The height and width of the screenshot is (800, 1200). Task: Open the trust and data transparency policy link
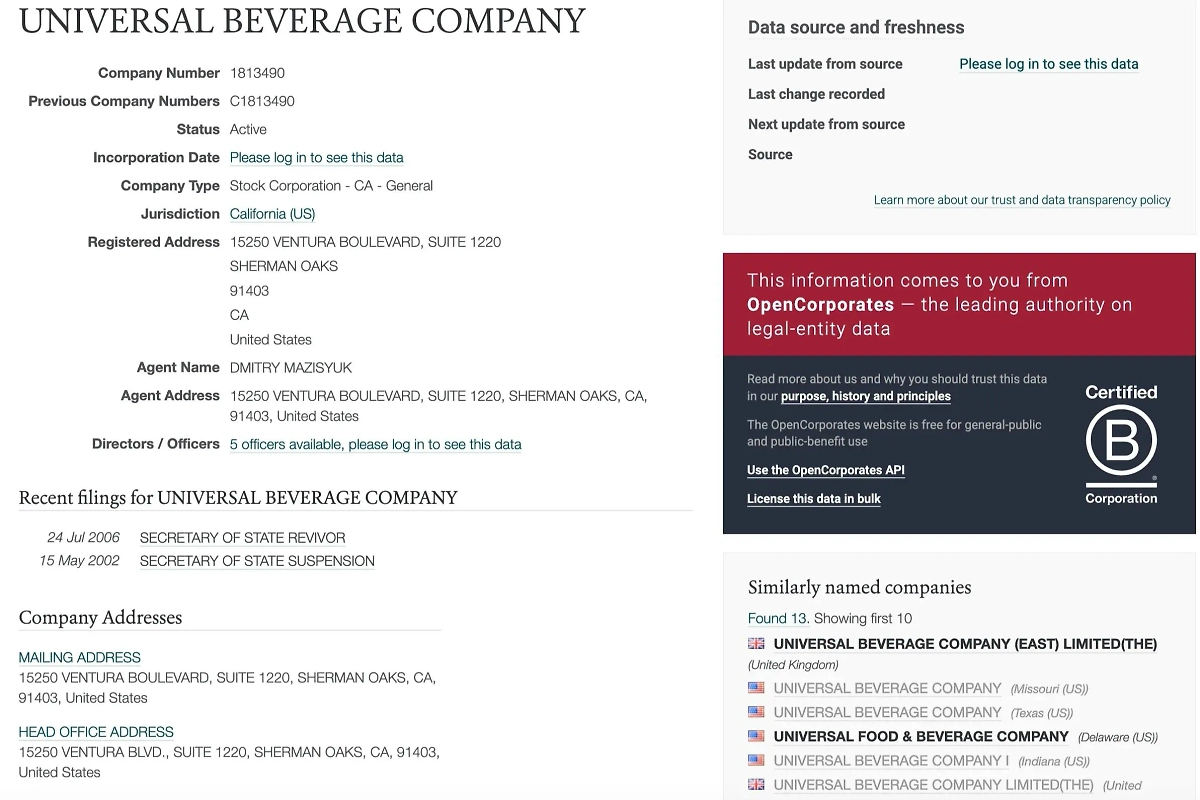pos(1021,200)
